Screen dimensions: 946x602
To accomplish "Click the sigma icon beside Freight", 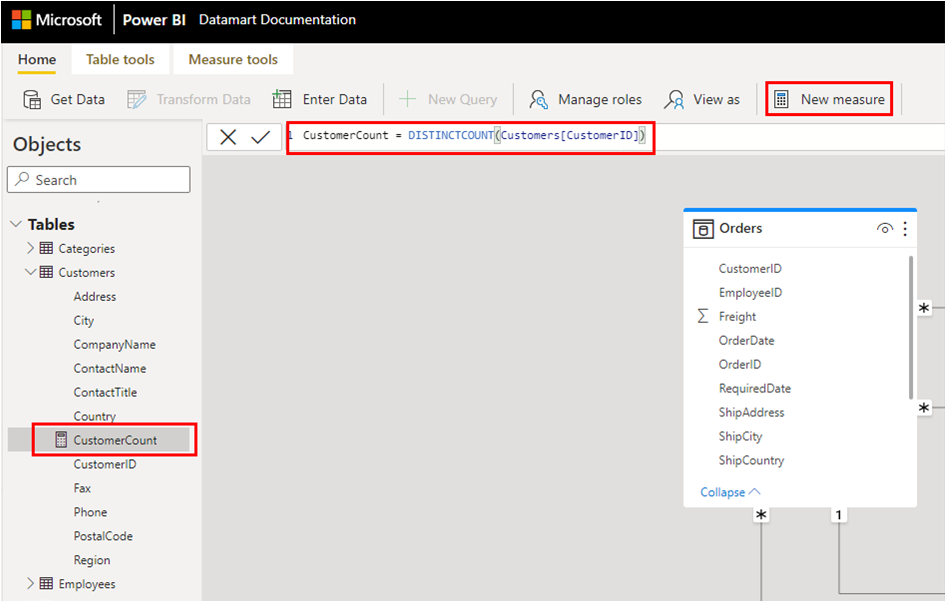I will pyautogui.click(x=702, y=316).
